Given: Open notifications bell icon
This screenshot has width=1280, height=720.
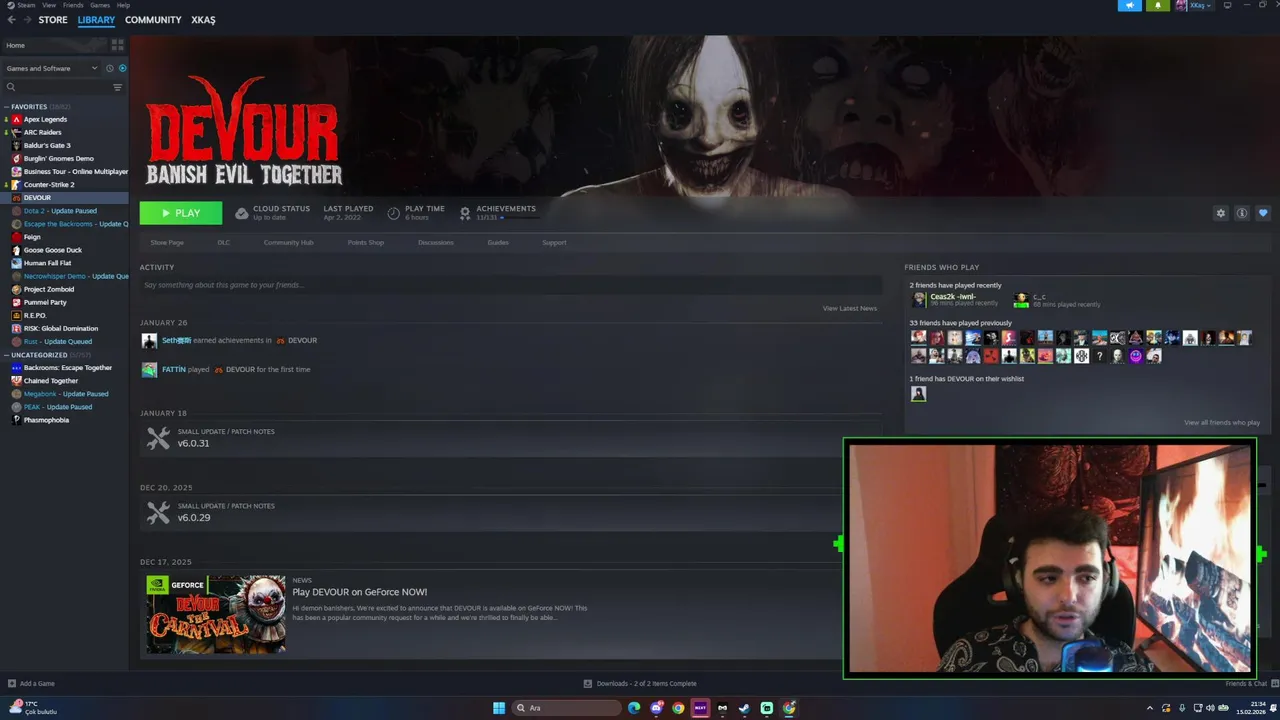Looking at the screenshot, I should coord(1158,5).
